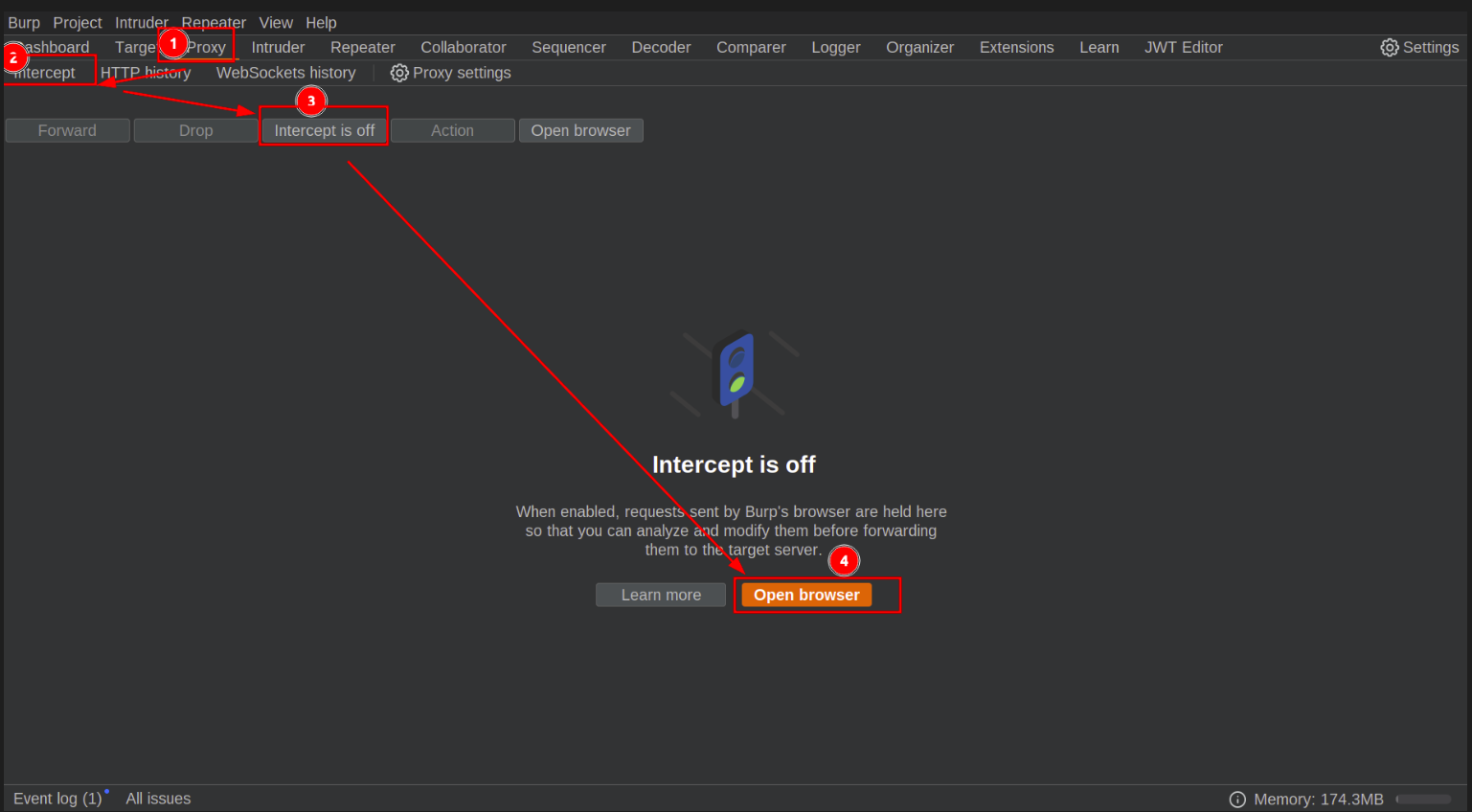Show the WebSockets history sub-tab
The width and height of the screenshot is (1472, 812).
[x=286, y=73]
